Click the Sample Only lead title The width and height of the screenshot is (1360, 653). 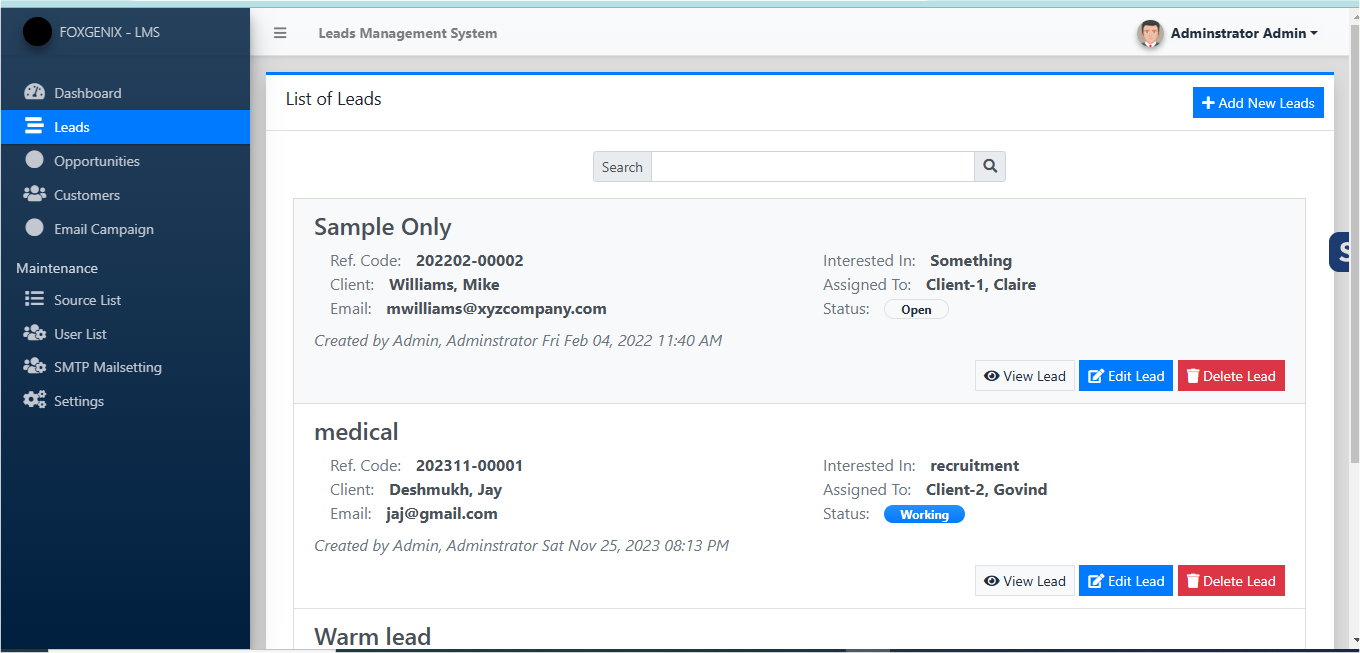click(x=383, y=227)
